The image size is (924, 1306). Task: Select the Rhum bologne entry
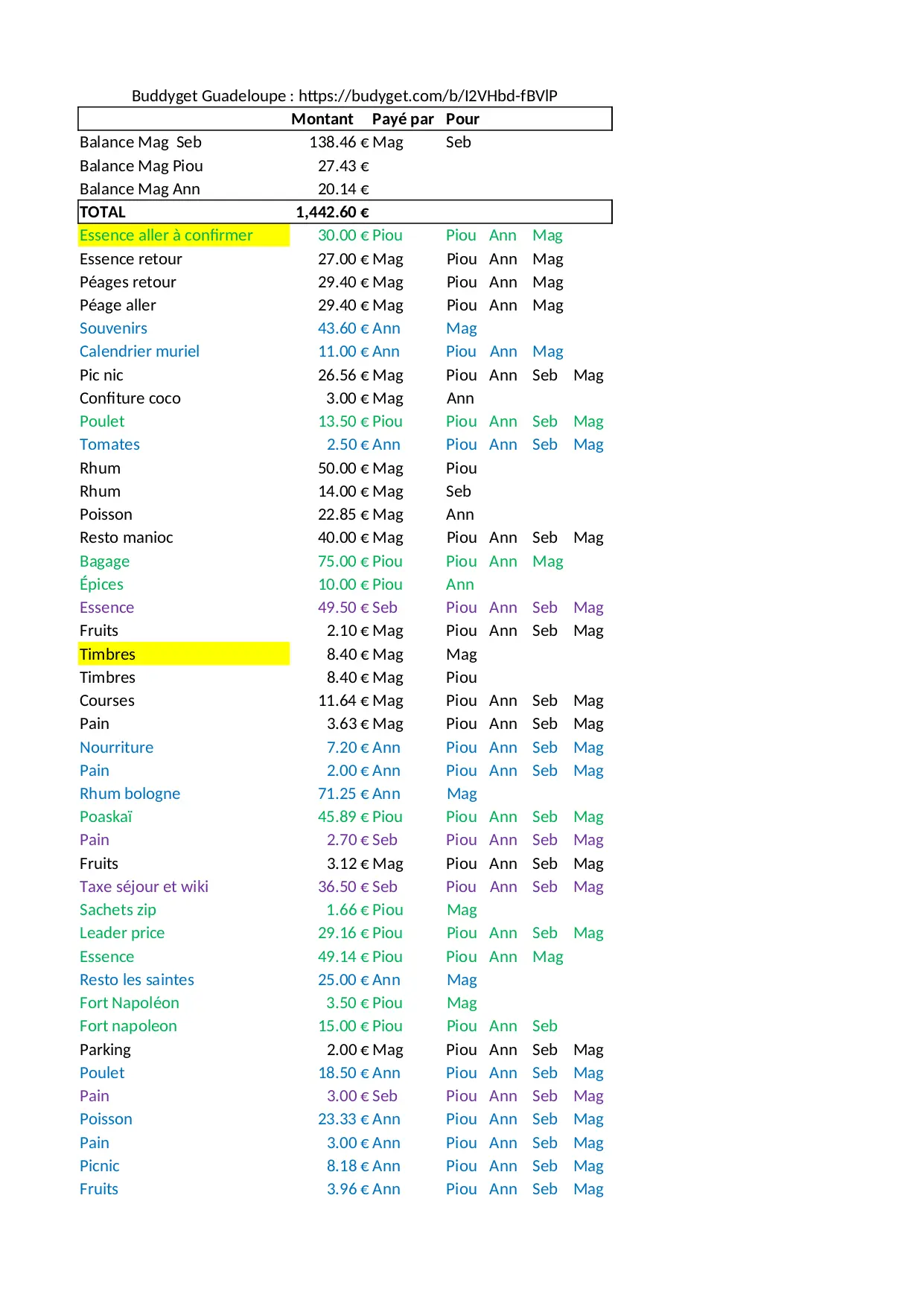pyautogui.click(x=130, y=794)
